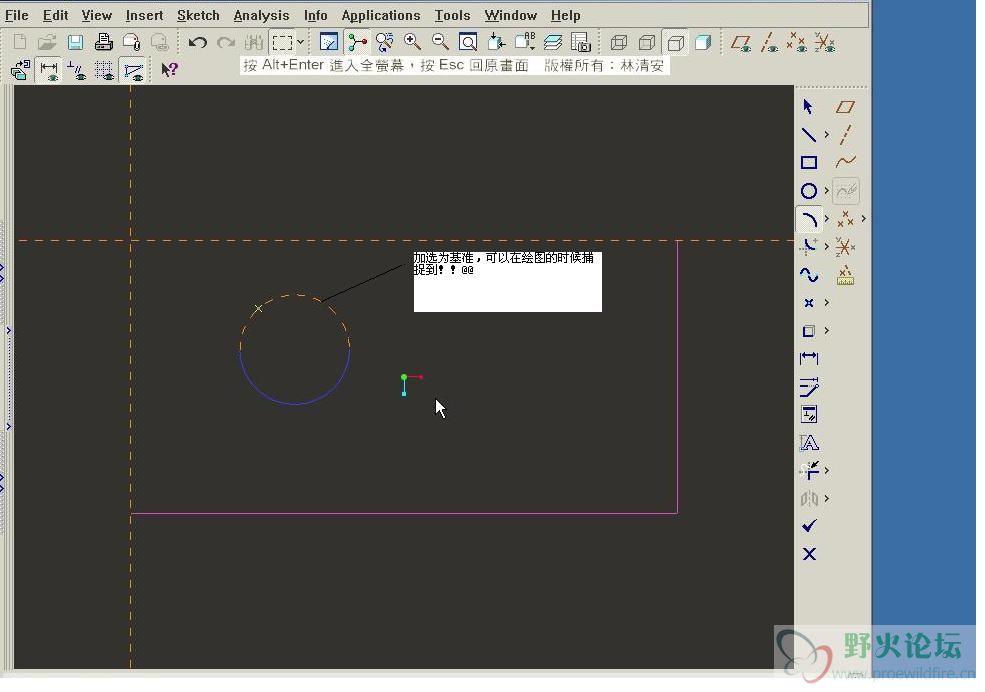This screenshot has height=692, width=985.
Task: Click the Use Edge tool
Action: coord(808,330)
